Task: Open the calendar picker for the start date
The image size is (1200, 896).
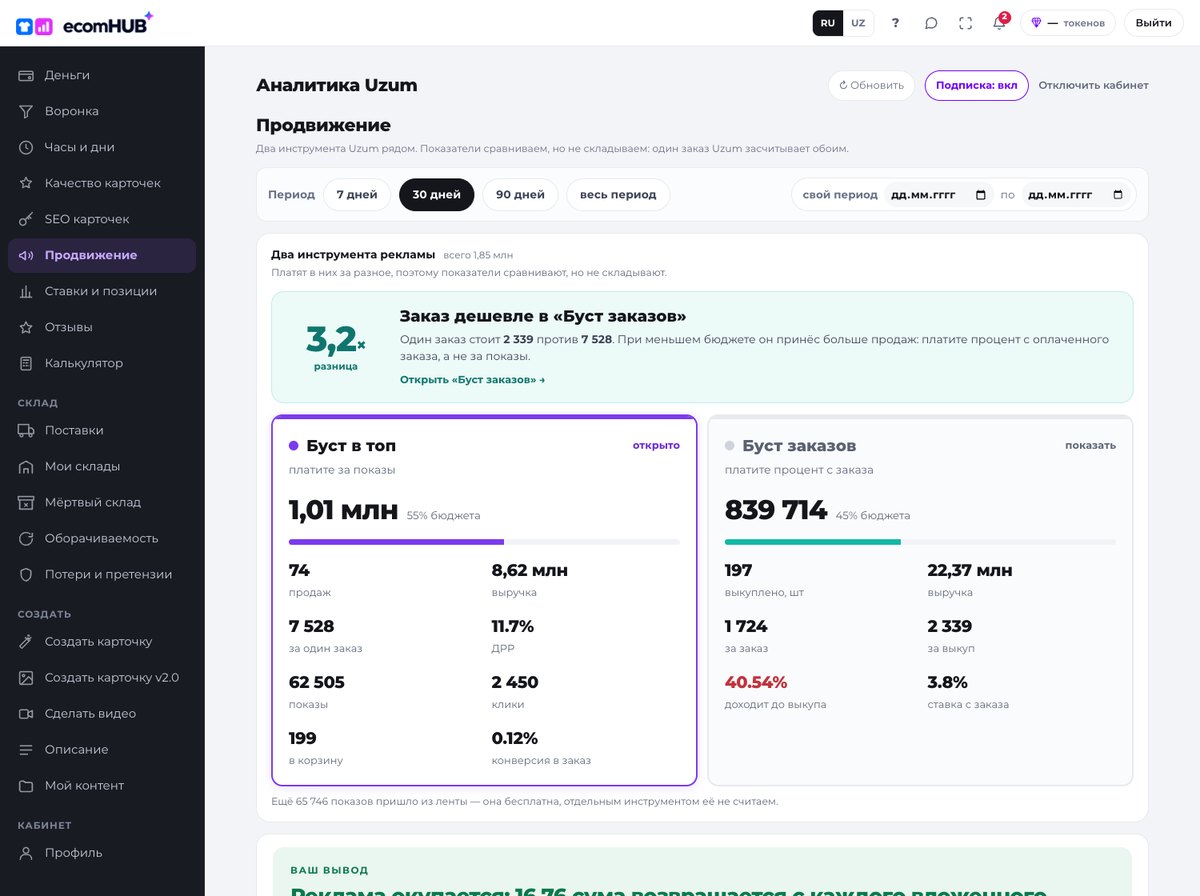Action: tap(980, 195)
